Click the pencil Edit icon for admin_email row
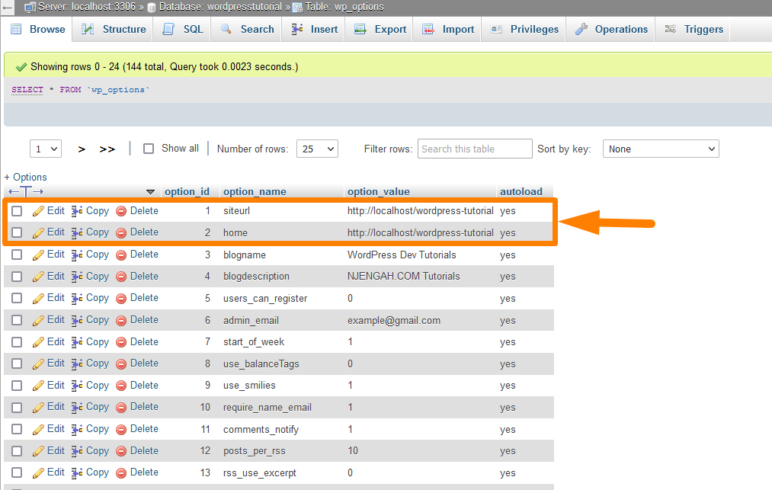Viewport: 772px width, 490px height. [38, 320]
